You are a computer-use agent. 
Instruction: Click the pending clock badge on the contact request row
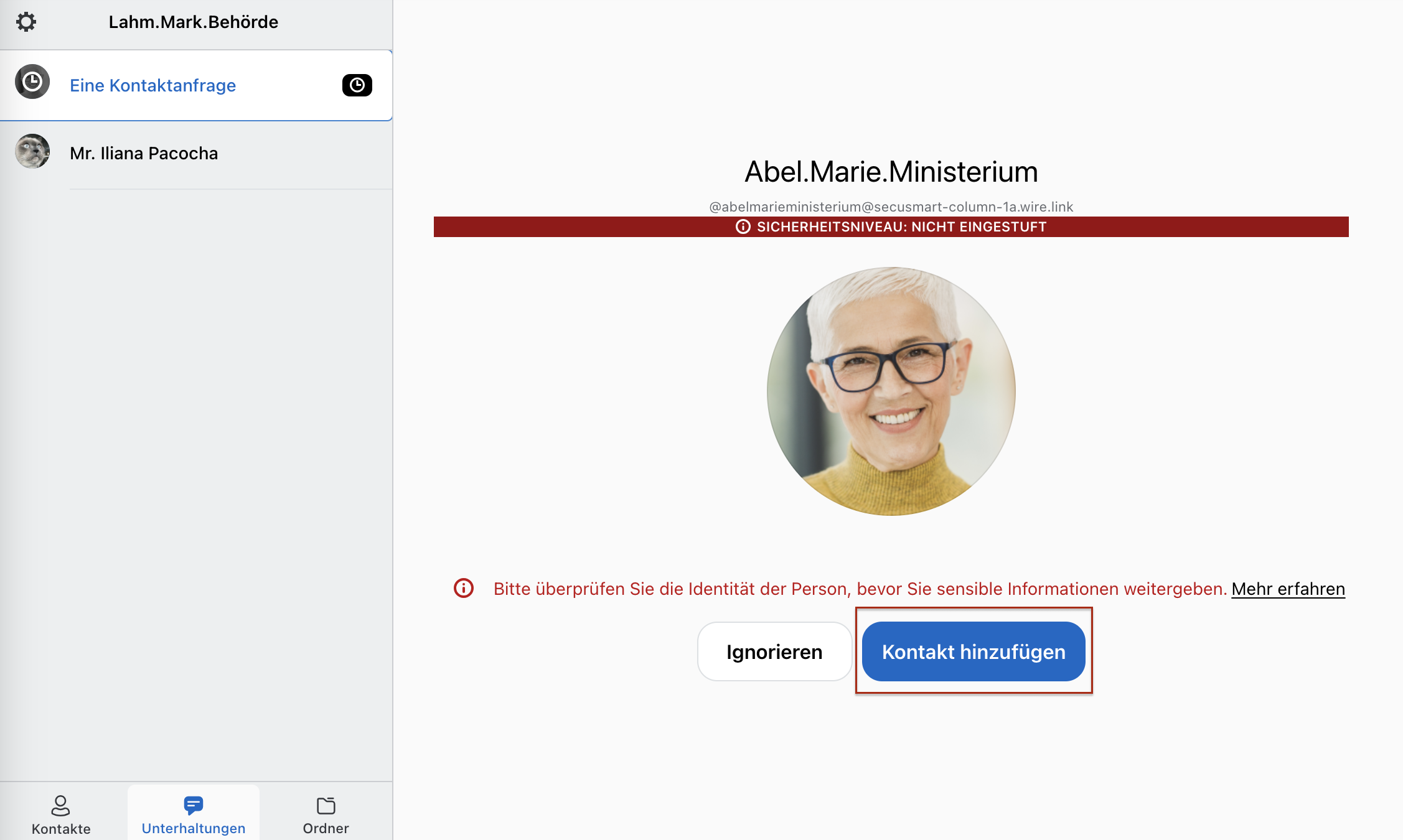[357, 85]
